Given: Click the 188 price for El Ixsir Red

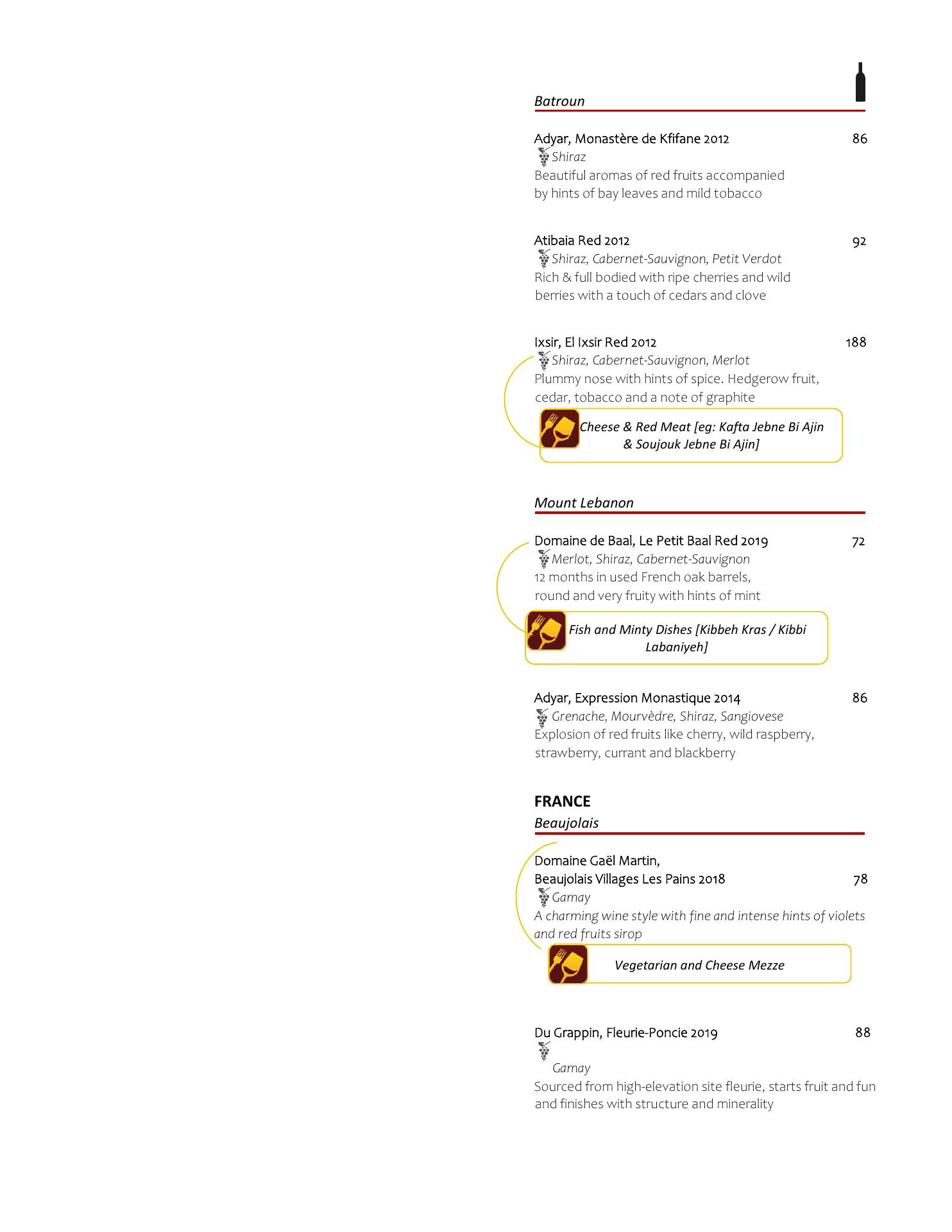Looking at the screenshot, I should pos(856,342).
